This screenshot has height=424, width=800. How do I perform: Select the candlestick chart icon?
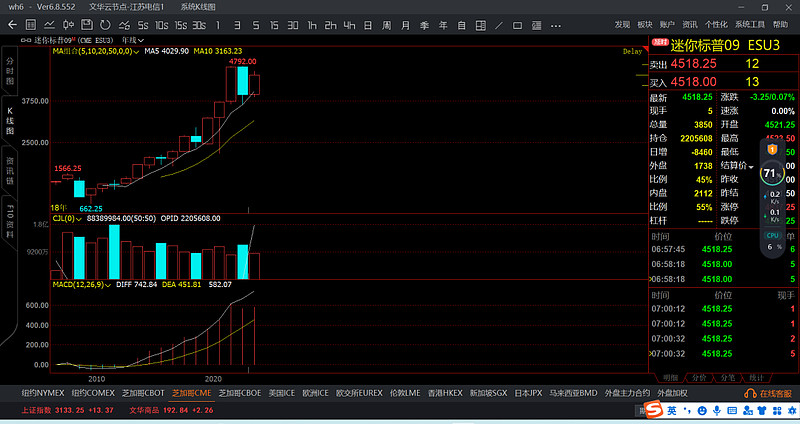[68, 25]
